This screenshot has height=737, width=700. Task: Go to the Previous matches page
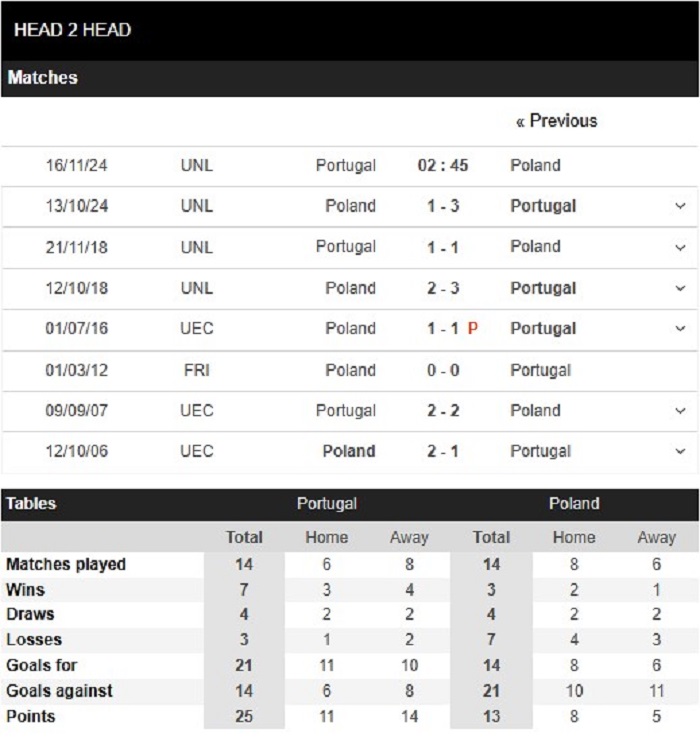(x=556, y=121)
